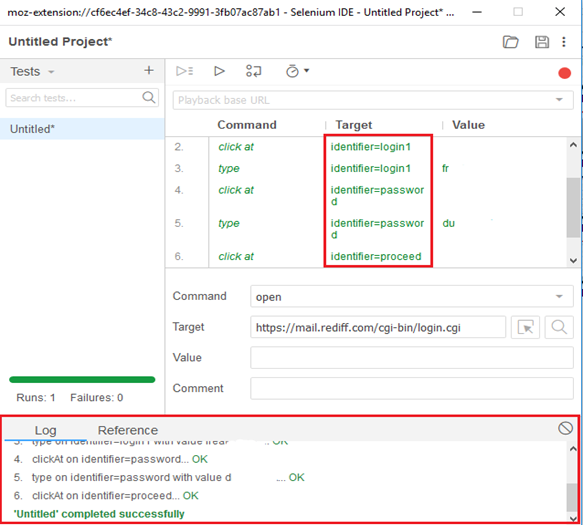Screen dimensions: 583x525
Task: Open the Playback base URL dropdown
Action: 559,100
